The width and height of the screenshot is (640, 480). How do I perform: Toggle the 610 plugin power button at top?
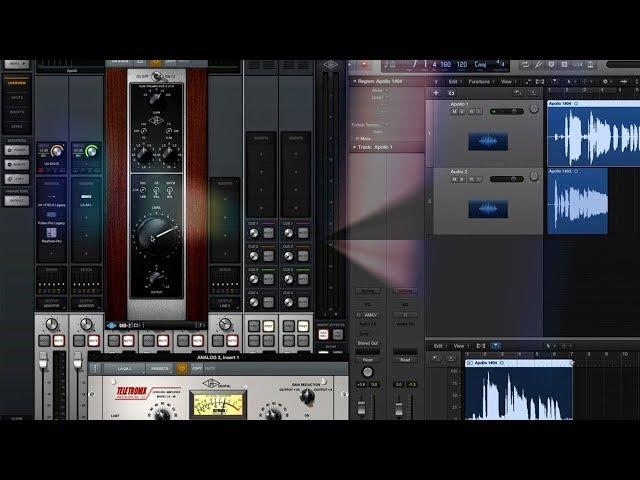155,62
